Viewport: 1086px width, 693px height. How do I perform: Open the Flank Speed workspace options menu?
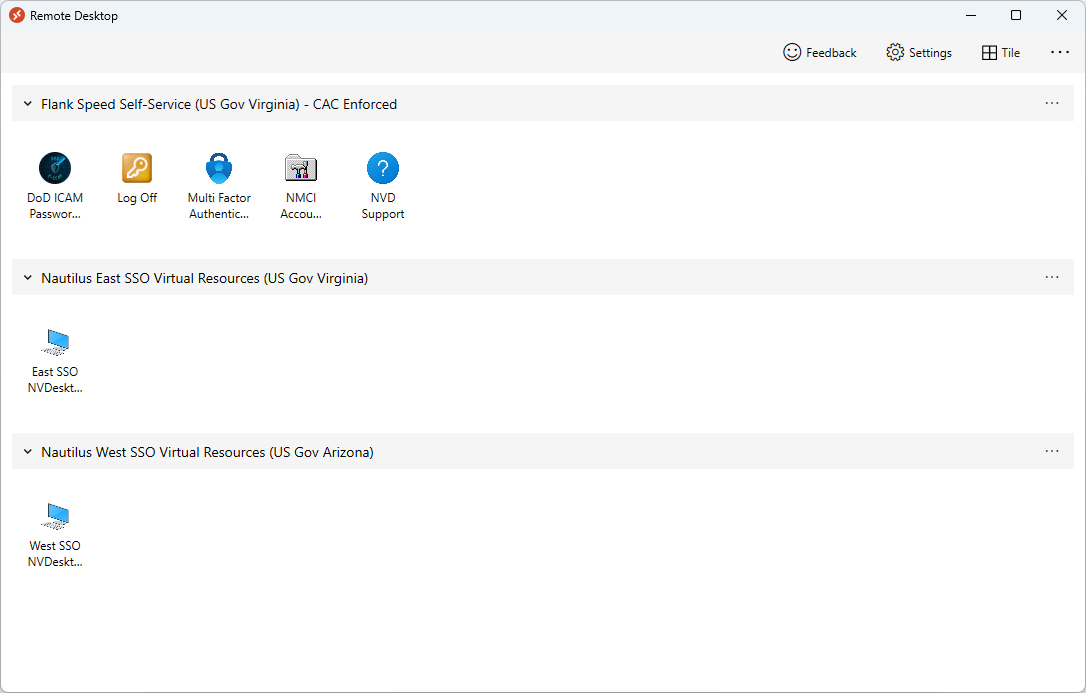1051,103
